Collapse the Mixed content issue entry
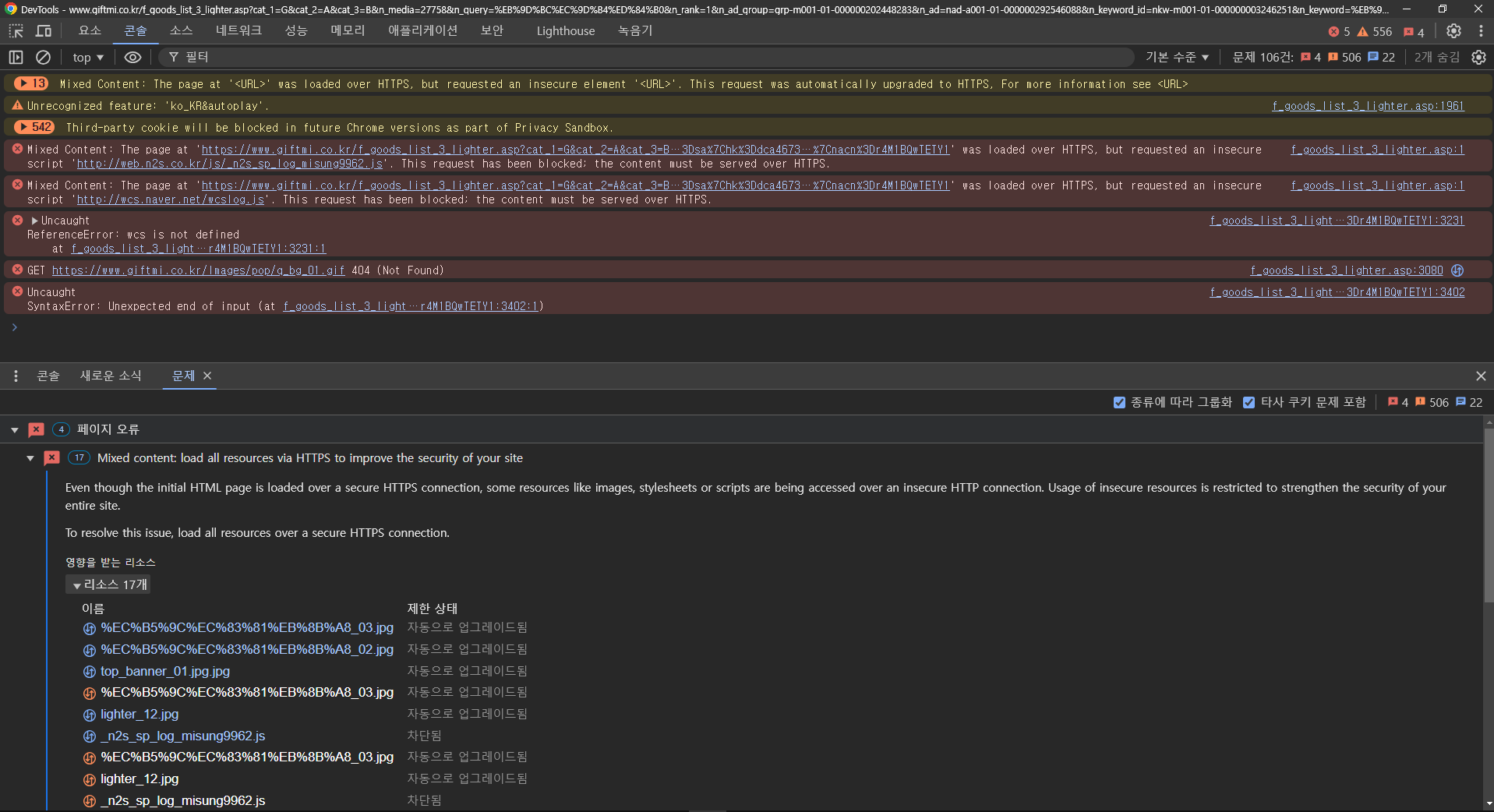 tap(30, 458)
